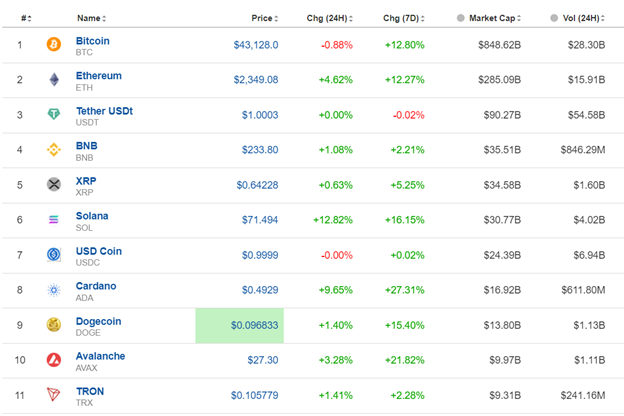The height and width of the screenshot is (416, 624).
Task: Select BNB volume $846.29M
Action: tap(583, 150)
